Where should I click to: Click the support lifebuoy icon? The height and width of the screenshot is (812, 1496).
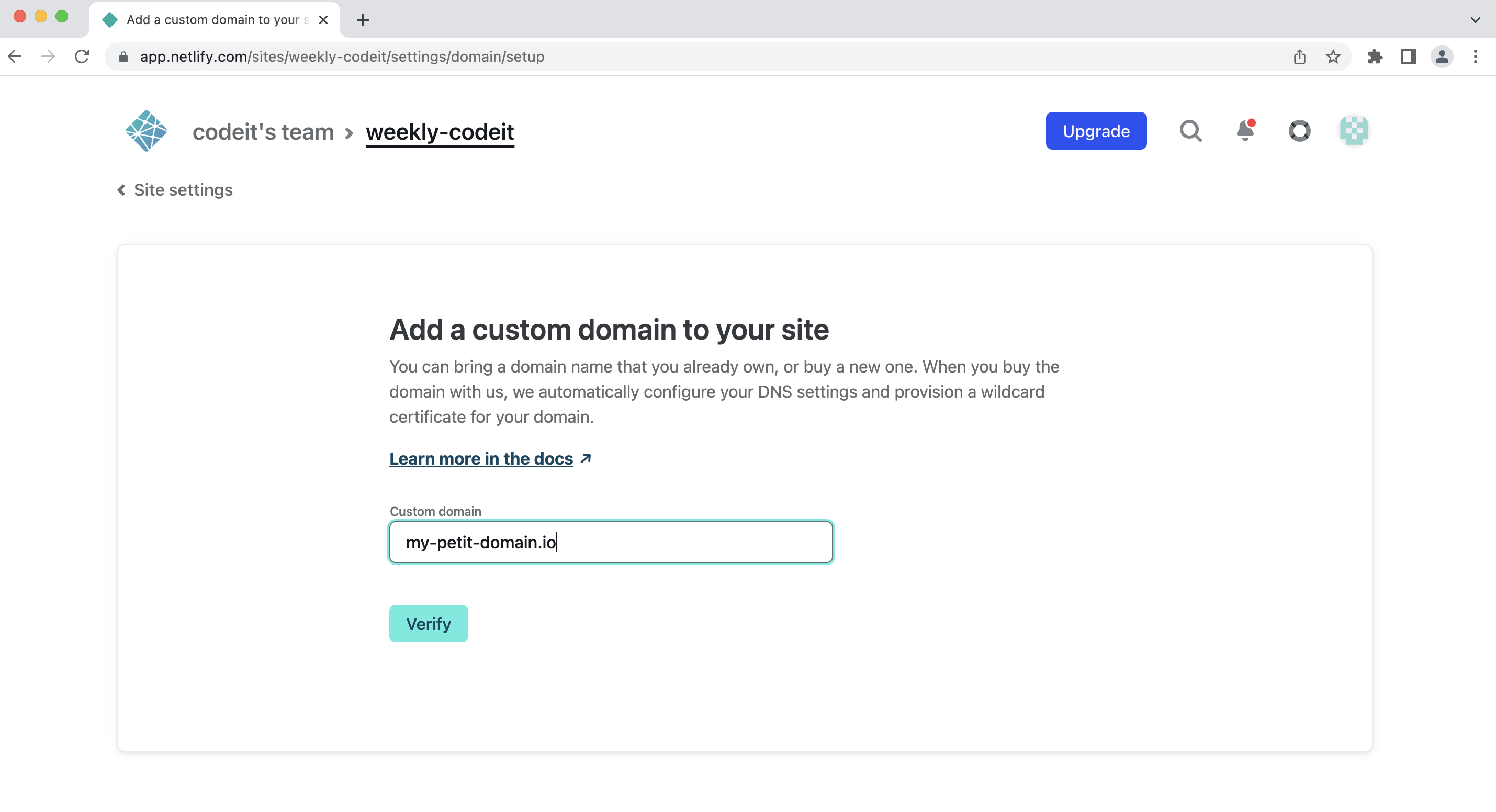pos(1299,131)
